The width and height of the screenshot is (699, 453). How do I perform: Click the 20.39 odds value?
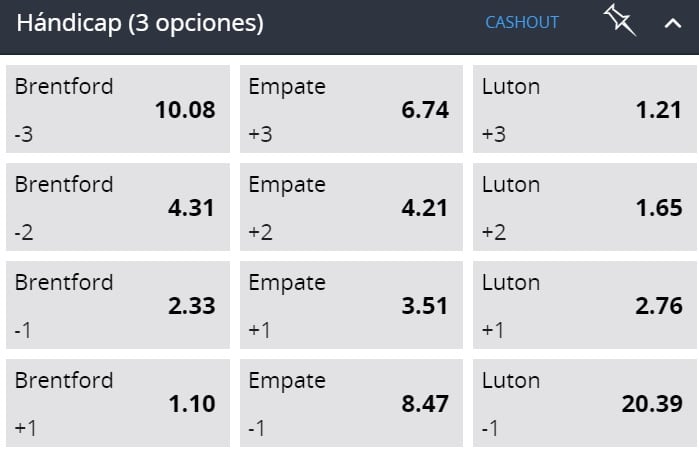click(x=652, y=404)
